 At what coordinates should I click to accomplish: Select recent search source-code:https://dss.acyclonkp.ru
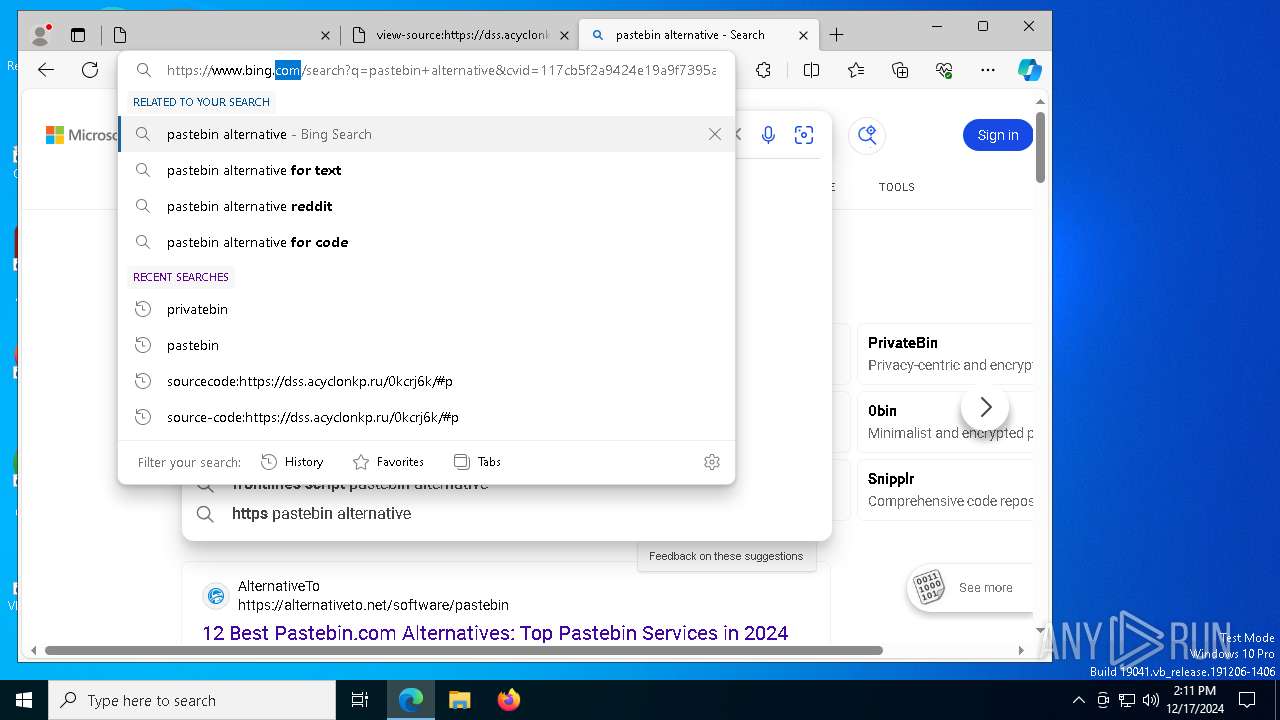[x=426, y=417]
